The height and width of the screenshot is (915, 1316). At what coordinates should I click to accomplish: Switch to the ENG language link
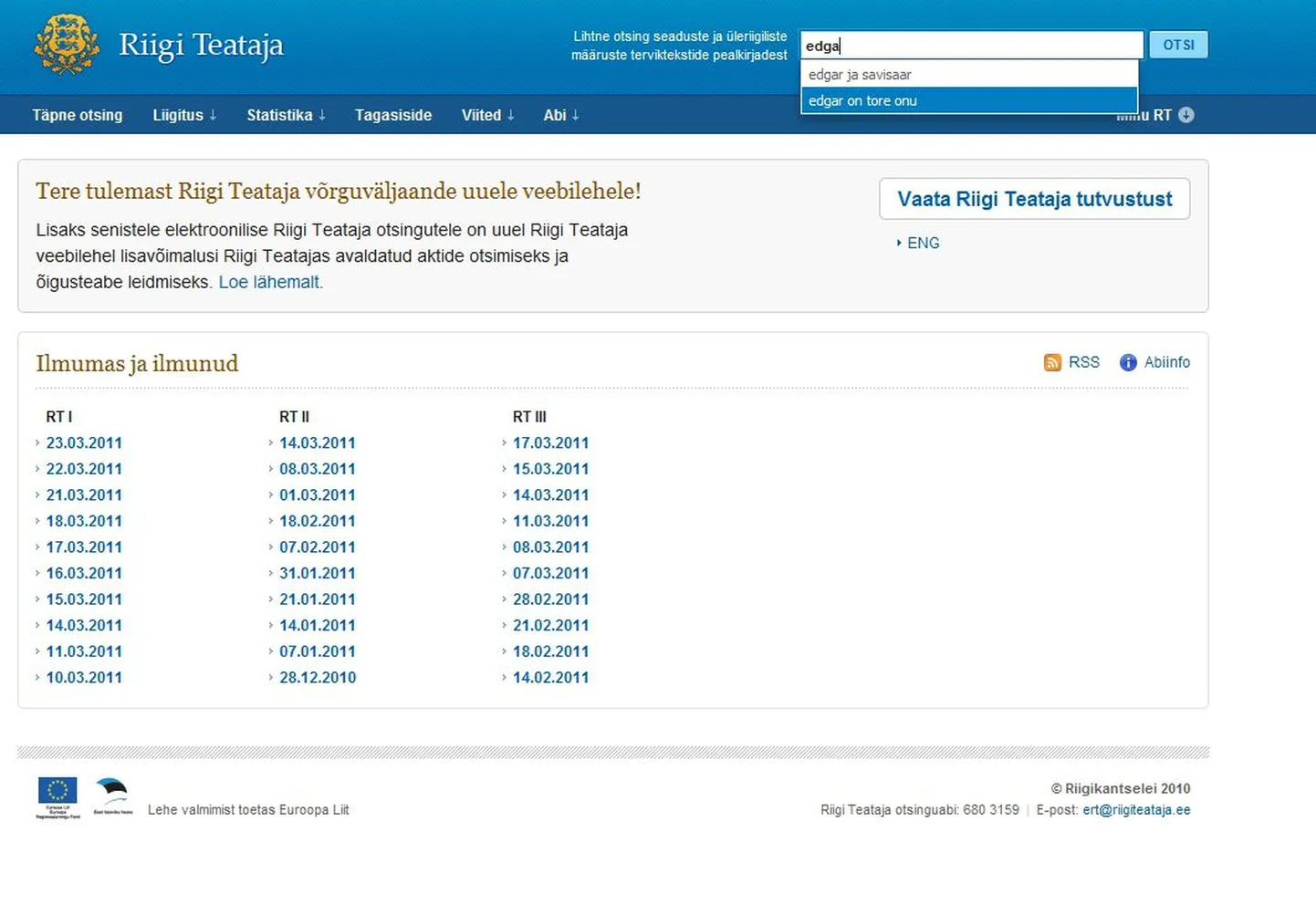tap(923, 243)
